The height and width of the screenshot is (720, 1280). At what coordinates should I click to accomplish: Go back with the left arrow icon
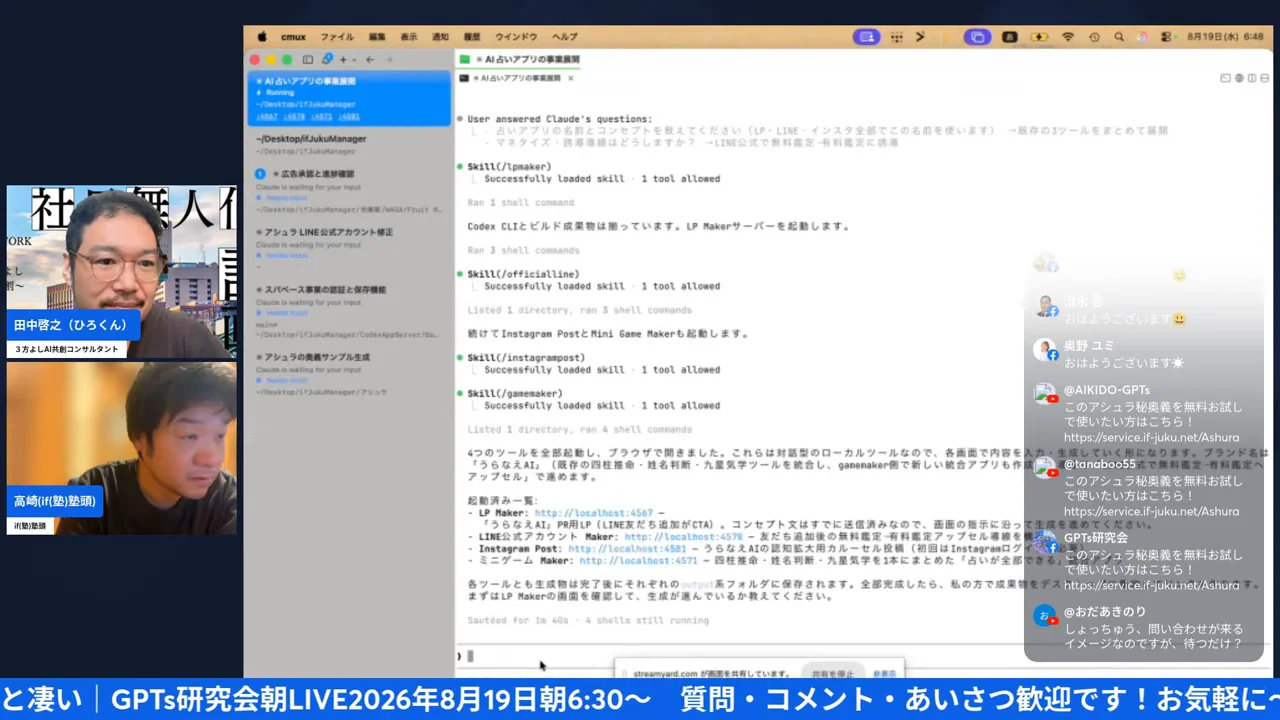[370, 60]
